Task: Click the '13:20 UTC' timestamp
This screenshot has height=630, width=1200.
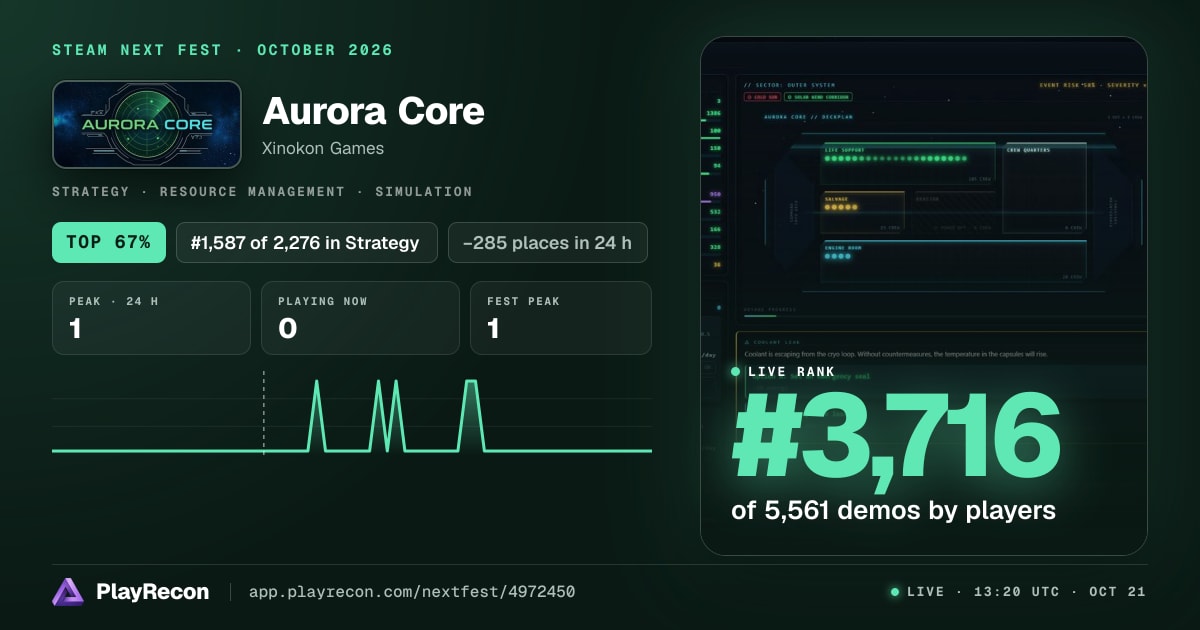Action: click(x=1016, y=592)
